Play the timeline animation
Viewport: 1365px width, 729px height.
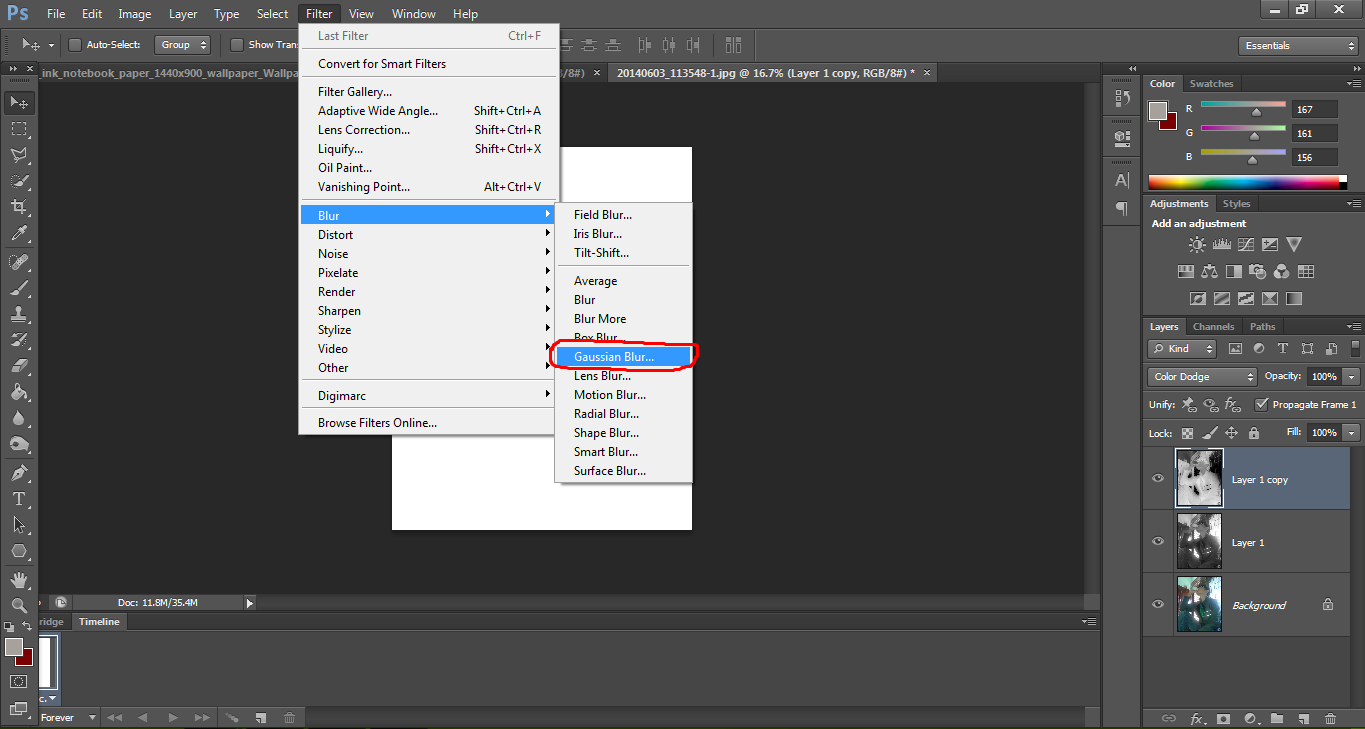172,718
